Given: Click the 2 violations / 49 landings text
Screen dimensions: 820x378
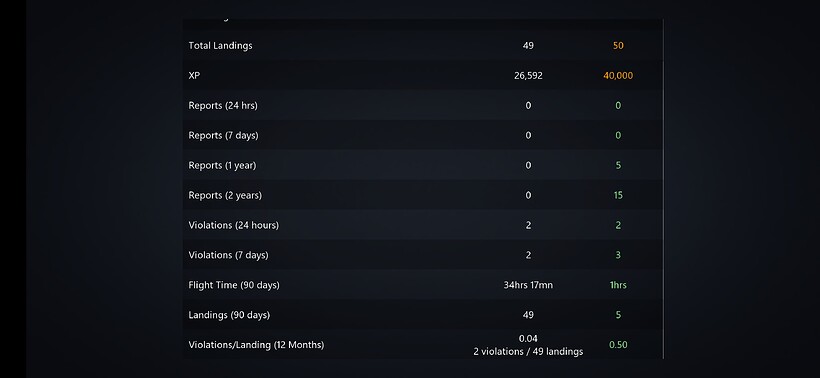Looking at the screenshot, I should click(528, 352).
